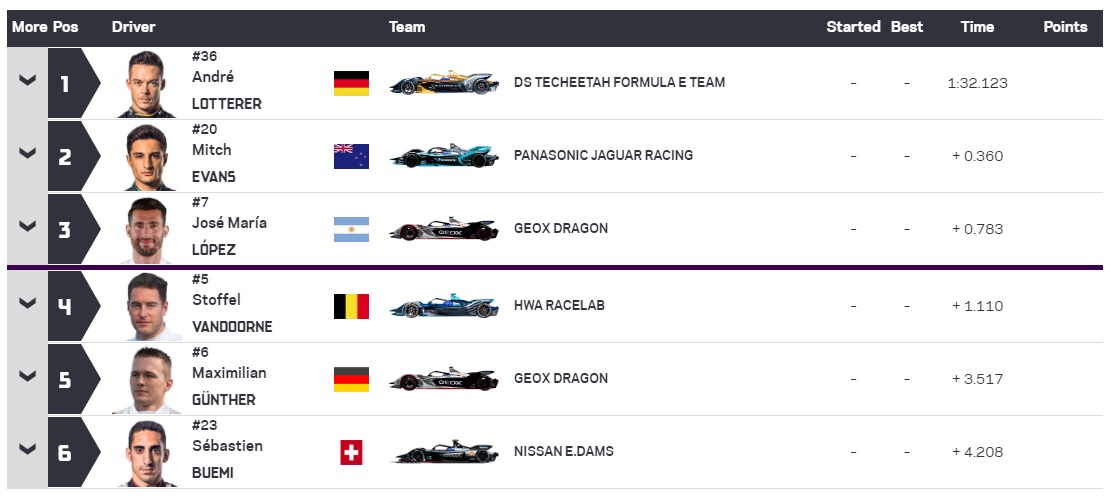Click the Argentina flag icon

351,229
